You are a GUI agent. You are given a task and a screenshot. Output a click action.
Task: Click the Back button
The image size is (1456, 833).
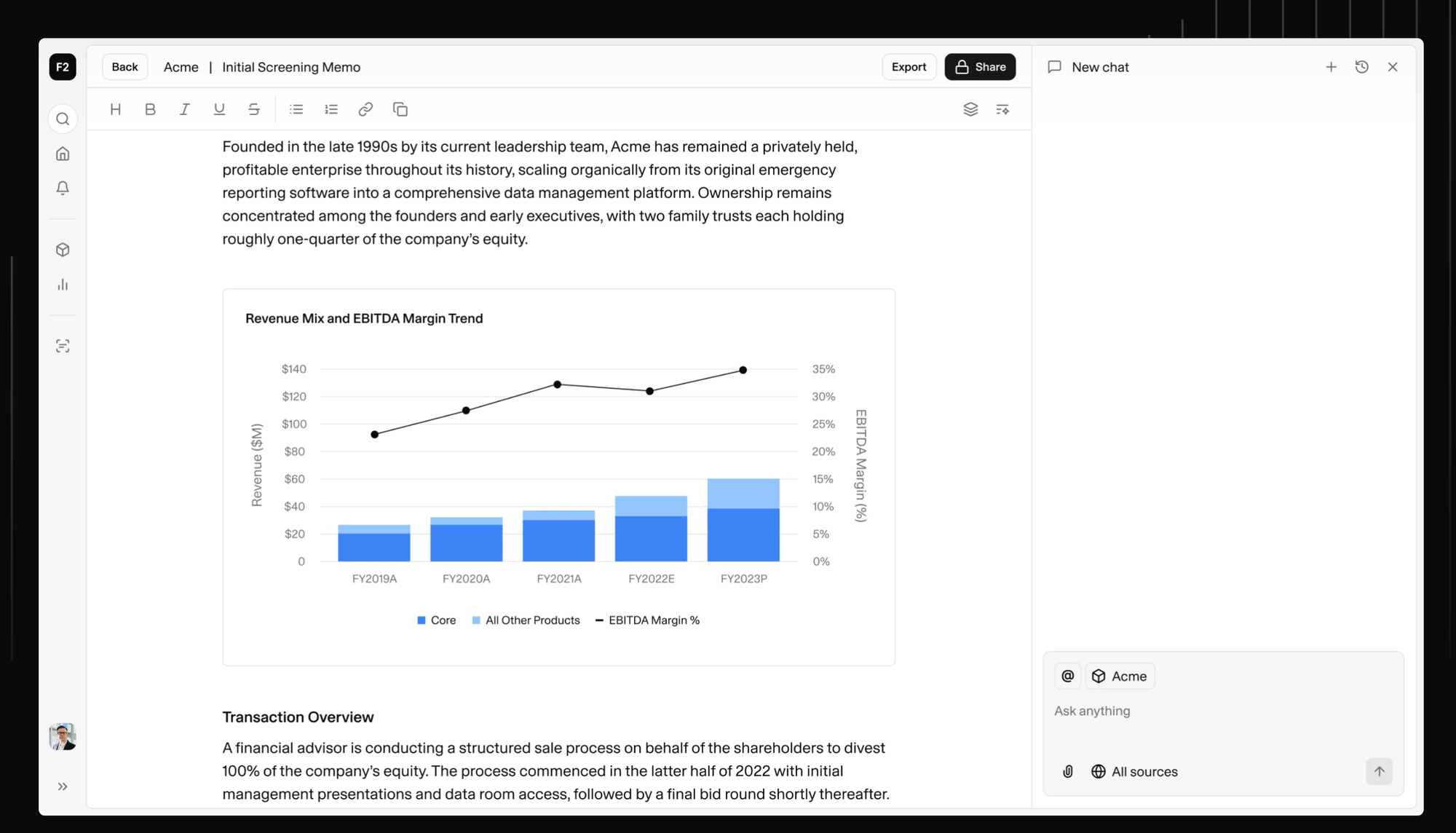124,67
